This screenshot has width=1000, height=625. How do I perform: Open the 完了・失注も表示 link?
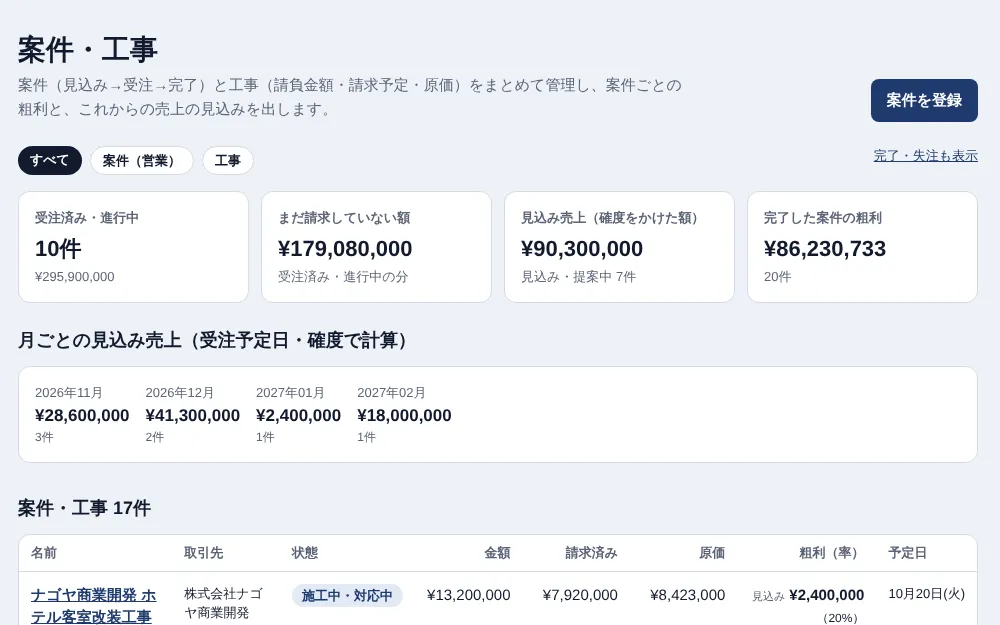pyautogui.click(x=925, y=156)
